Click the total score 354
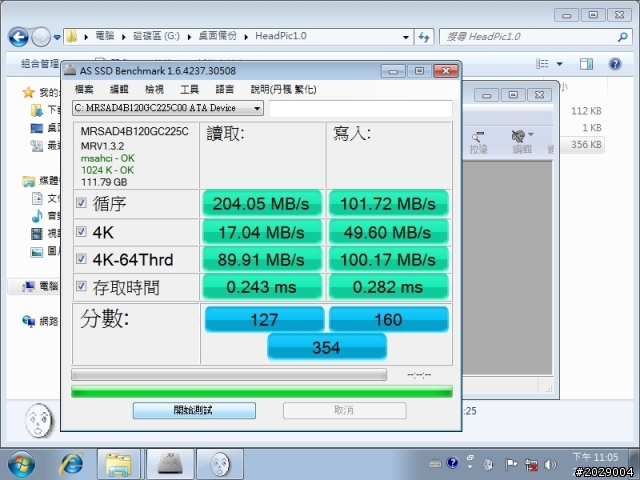This screenshot has height=480, width=640. coord(327,347)
